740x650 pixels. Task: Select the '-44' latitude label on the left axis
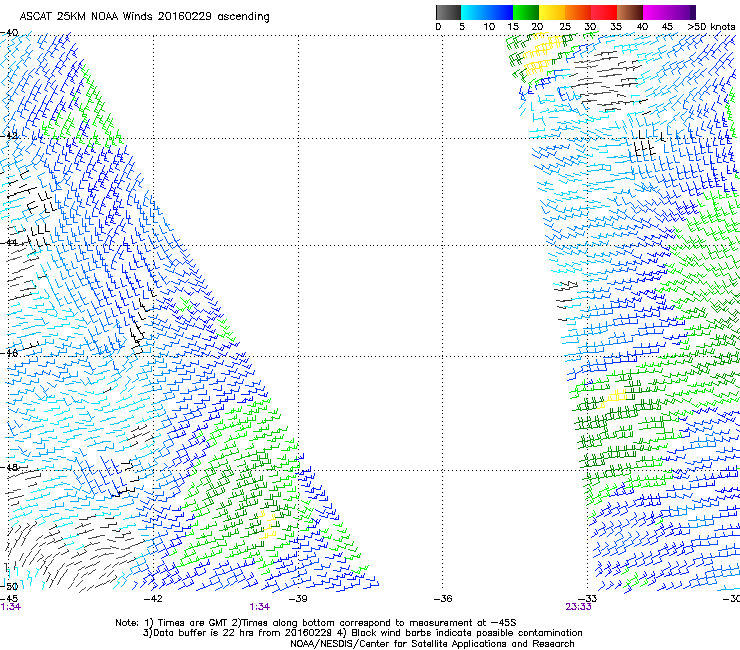pos(9,243)
